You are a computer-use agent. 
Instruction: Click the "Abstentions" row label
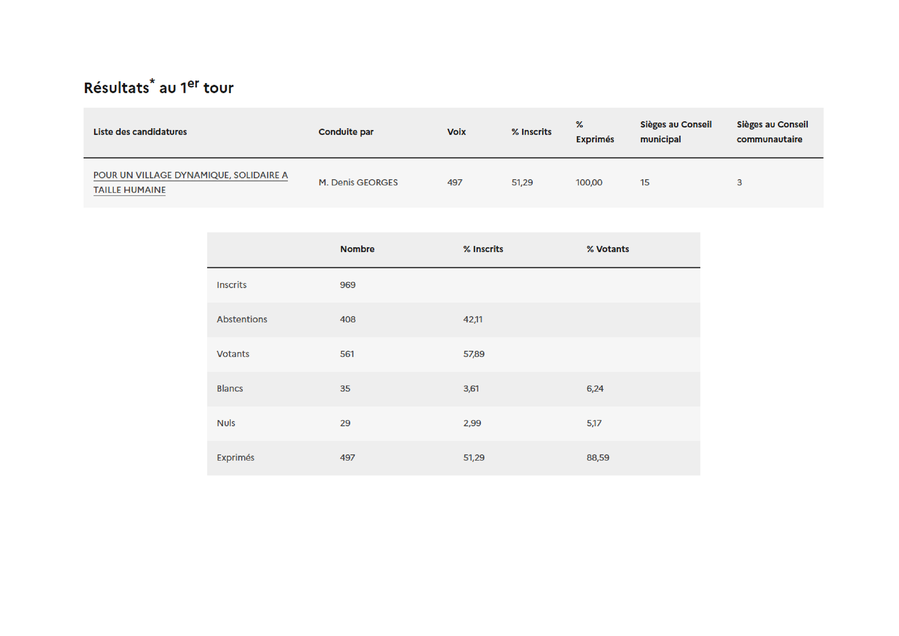[x=242, y=320]
